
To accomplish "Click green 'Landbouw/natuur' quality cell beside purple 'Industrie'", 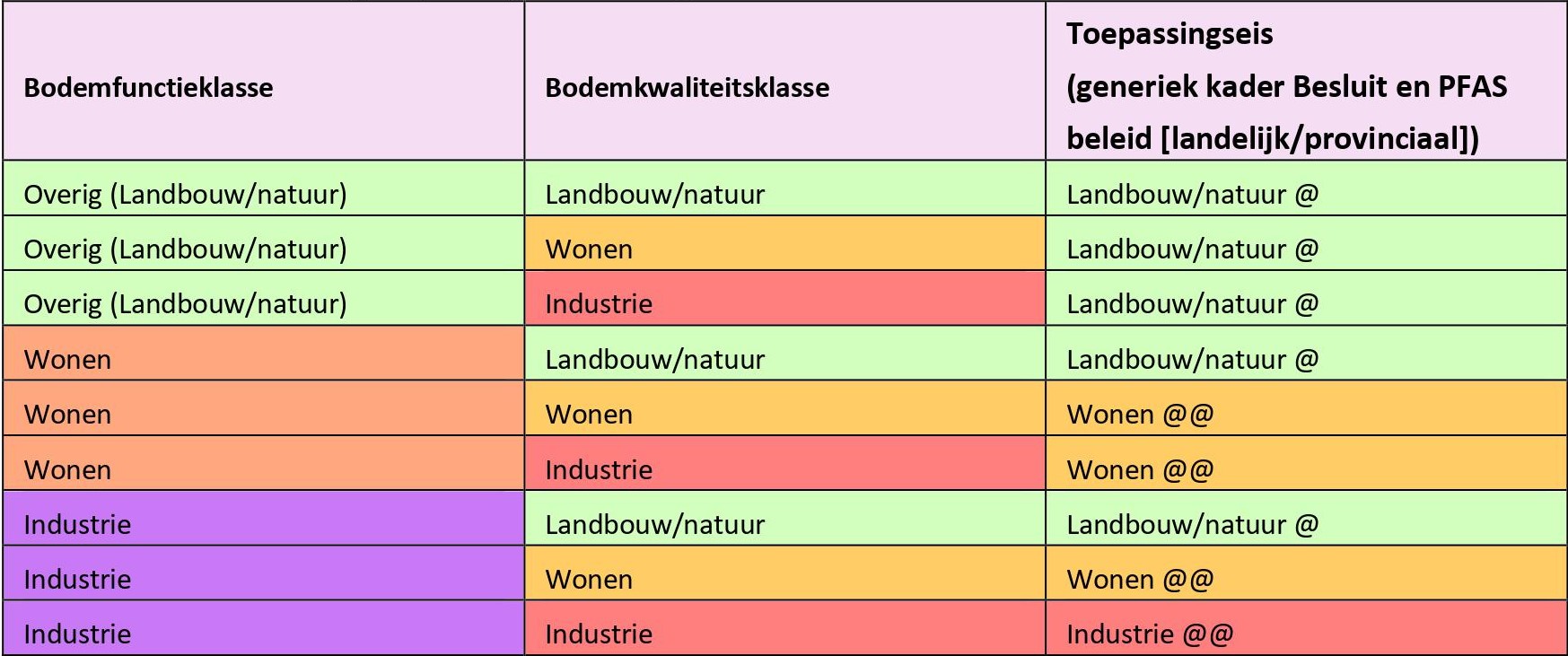I will pyautogui.click(x=654, y=524).
